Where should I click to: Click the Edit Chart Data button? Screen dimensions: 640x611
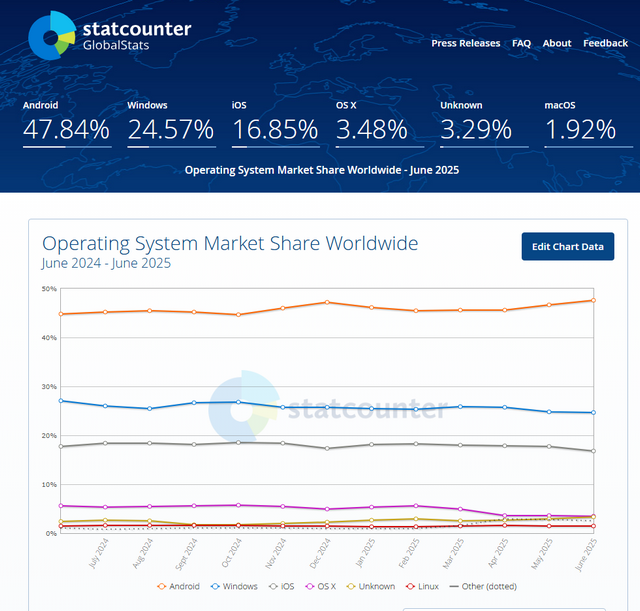point(568,247)
